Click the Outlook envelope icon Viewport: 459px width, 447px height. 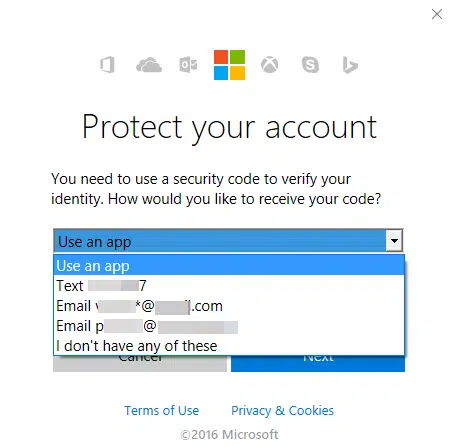point(188,65)
